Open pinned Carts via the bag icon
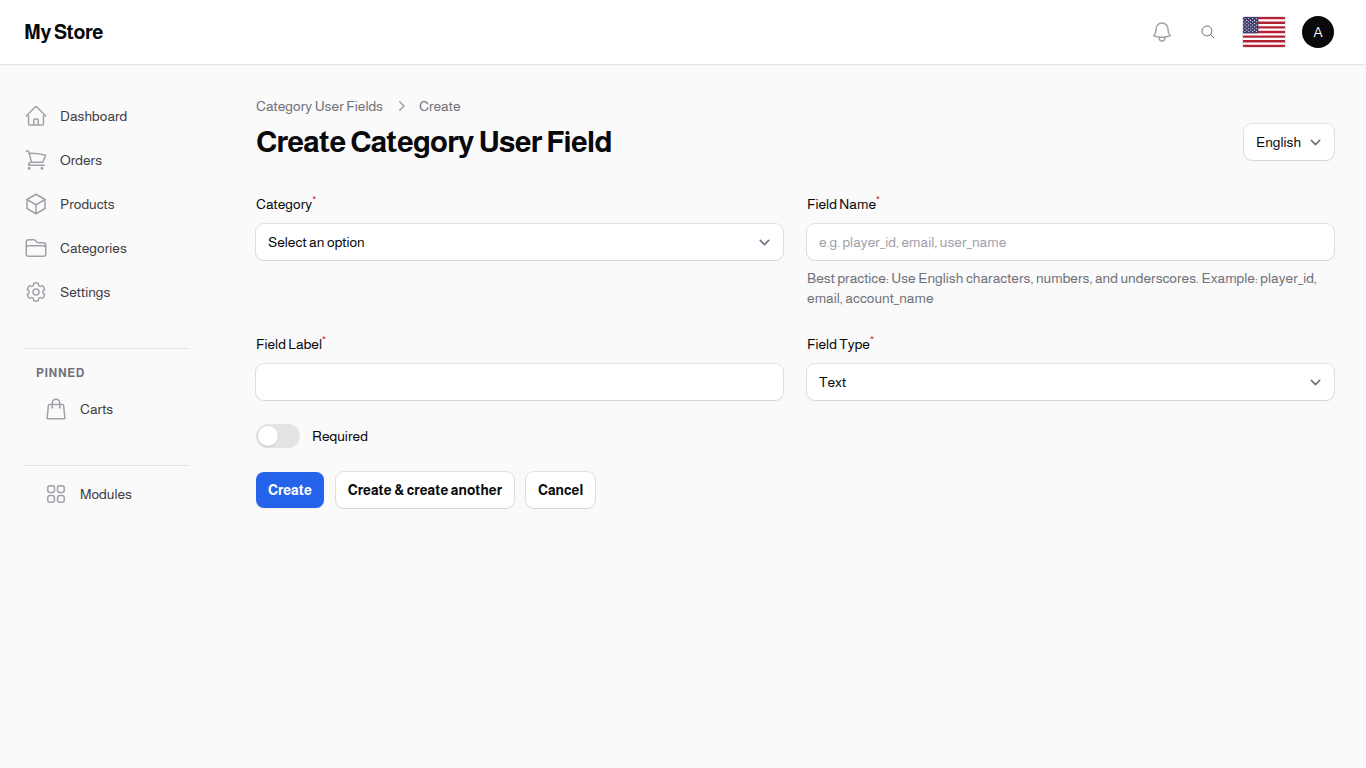The height and width of the screenshot is (768, 1366). click(56, 408)
